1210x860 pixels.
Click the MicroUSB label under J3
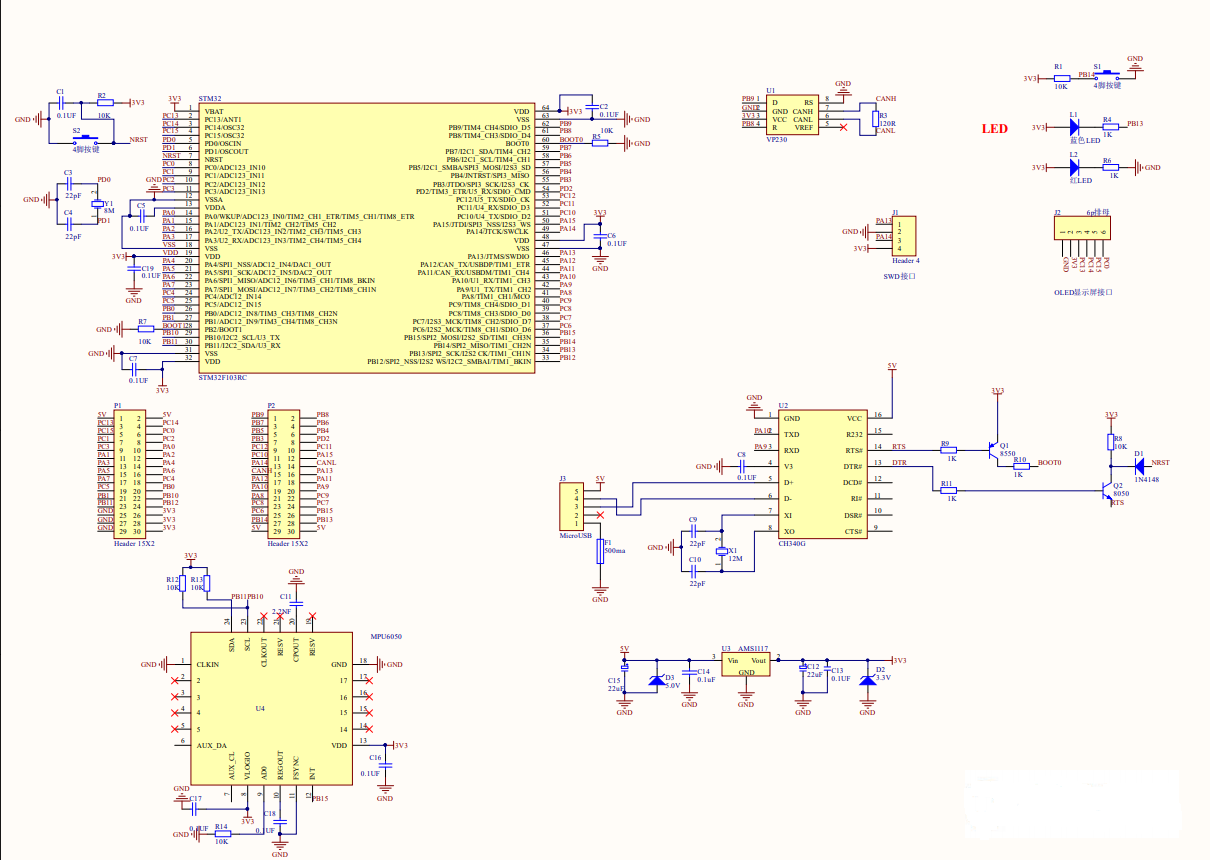575,536
